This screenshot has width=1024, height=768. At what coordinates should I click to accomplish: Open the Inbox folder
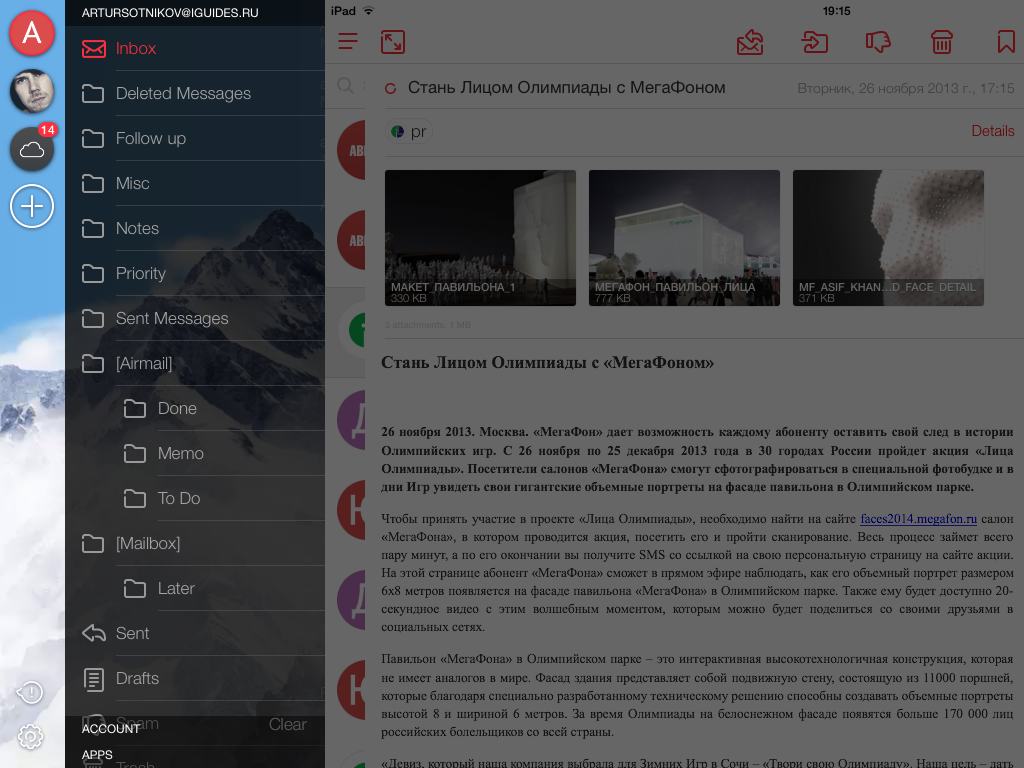(195, 48)
